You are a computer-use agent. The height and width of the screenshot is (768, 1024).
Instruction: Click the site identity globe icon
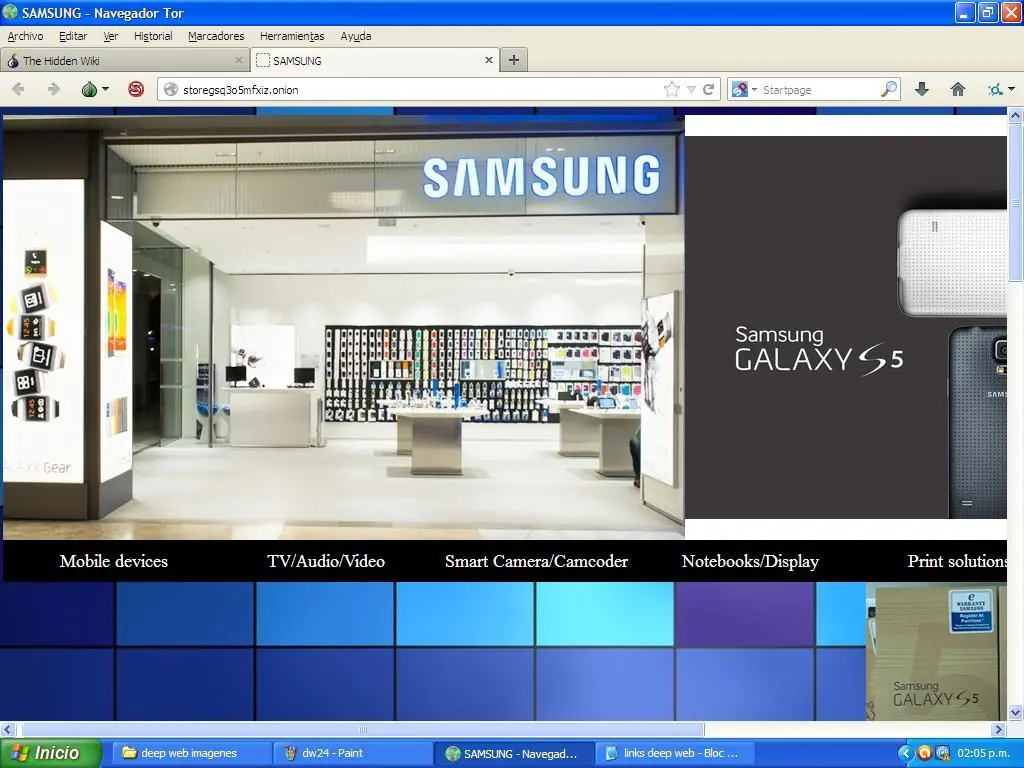point(171,89)
